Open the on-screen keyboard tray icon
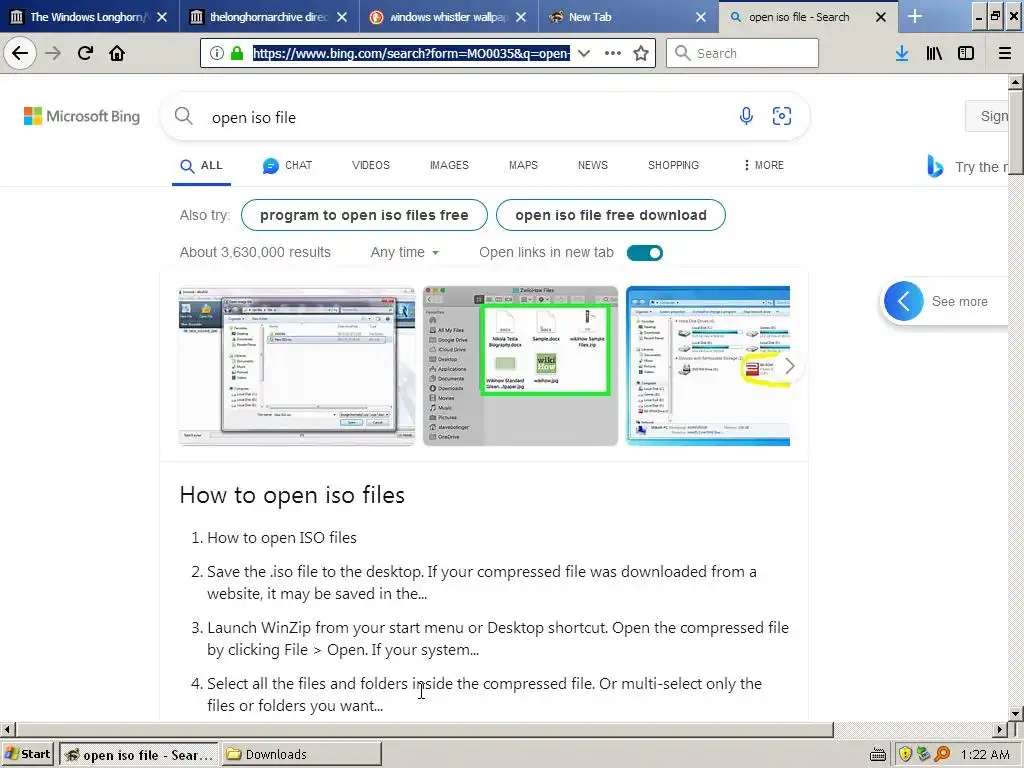 (878, 754)
